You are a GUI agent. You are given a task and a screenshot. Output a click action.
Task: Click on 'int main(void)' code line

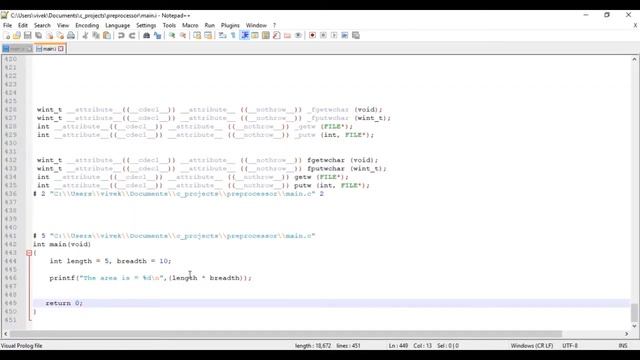coord(62,244)
